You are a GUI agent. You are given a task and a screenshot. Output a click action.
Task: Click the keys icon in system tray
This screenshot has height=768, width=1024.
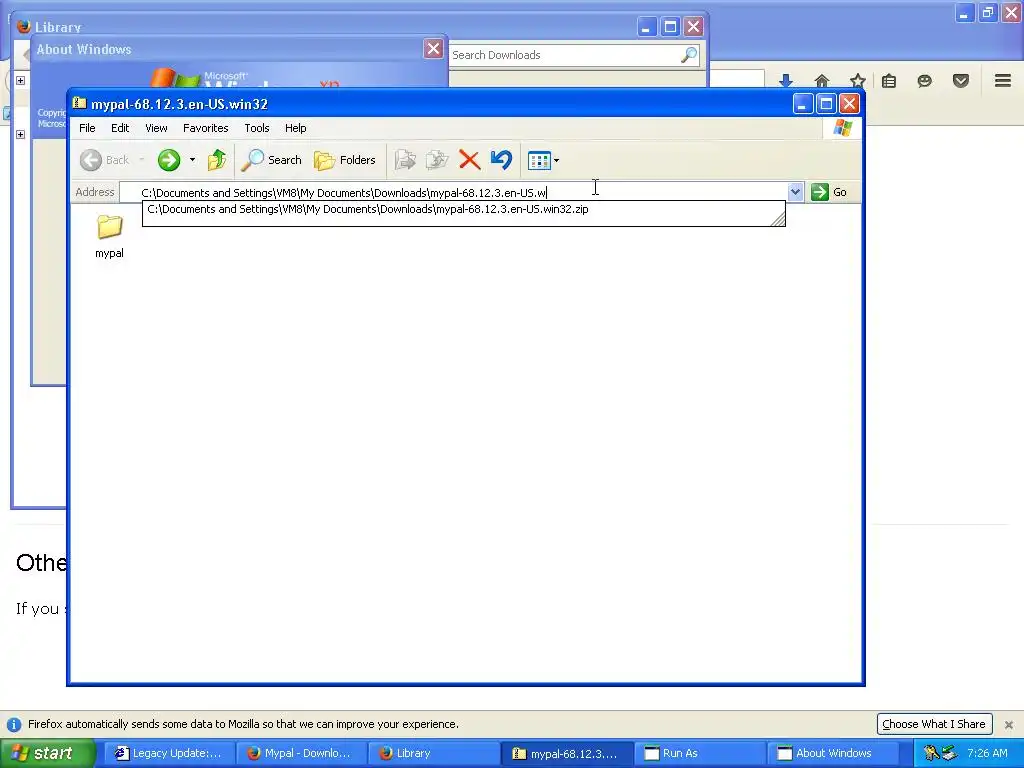click(x=931, y=753)
